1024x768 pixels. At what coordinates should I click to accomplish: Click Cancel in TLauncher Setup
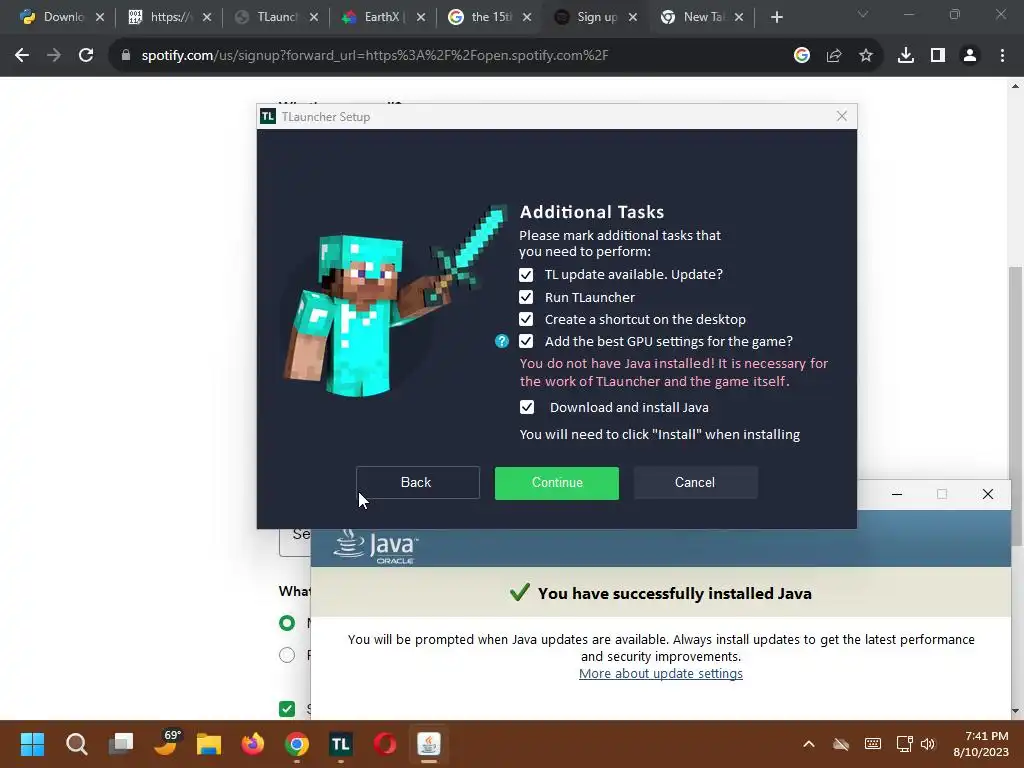pos(696,483)
